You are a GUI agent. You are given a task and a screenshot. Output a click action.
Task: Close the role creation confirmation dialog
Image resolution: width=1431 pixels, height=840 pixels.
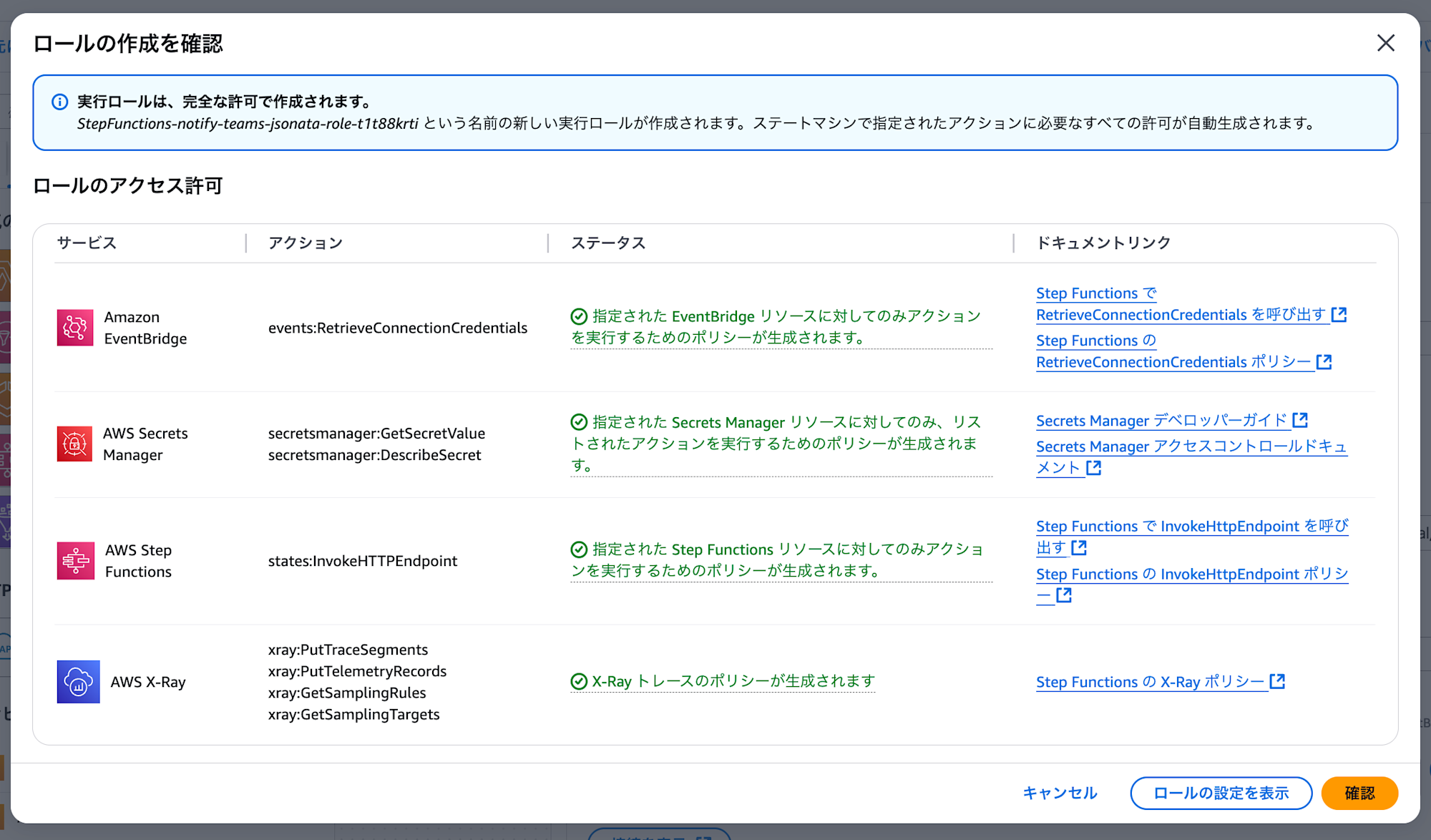coord(1386,43)
